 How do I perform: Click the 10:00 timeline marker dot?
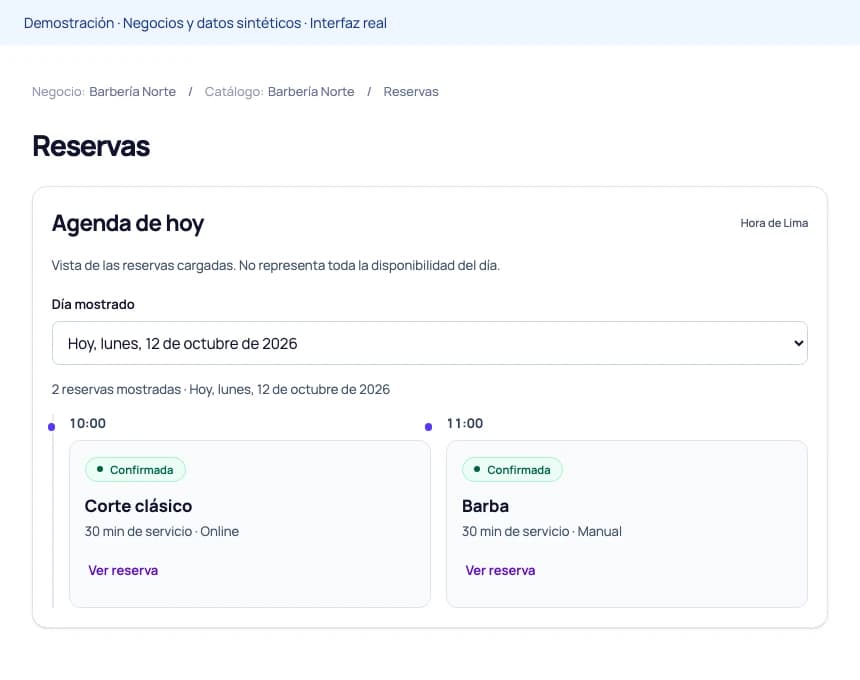pos(52,427)
